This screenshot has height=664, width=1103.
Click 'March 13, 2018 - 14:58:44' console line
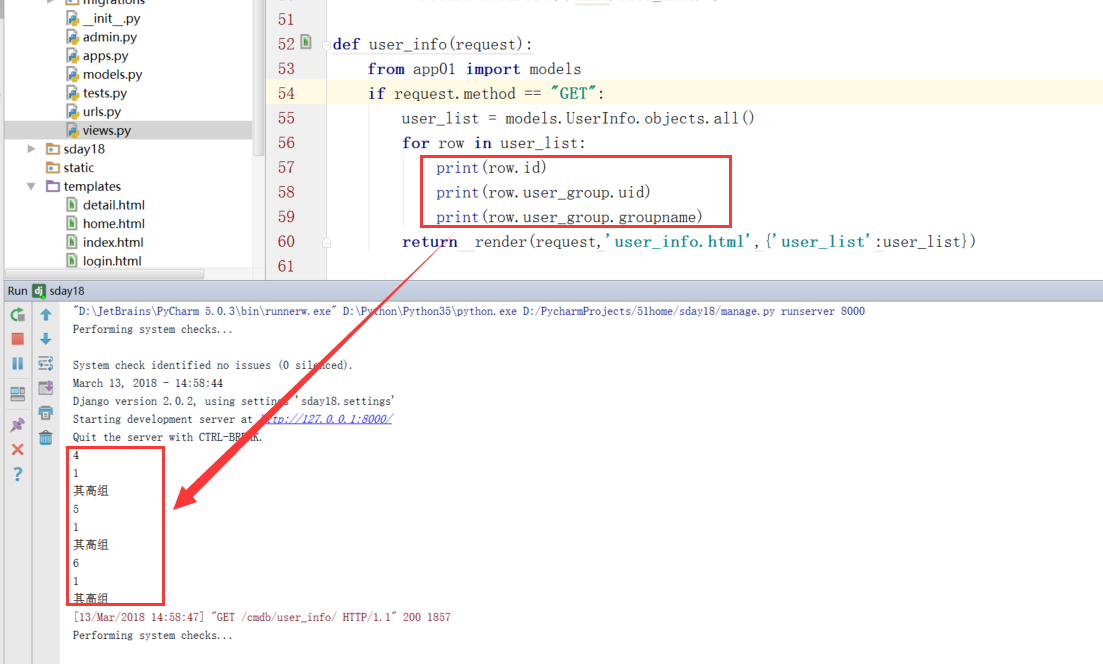tap(148, 383)
